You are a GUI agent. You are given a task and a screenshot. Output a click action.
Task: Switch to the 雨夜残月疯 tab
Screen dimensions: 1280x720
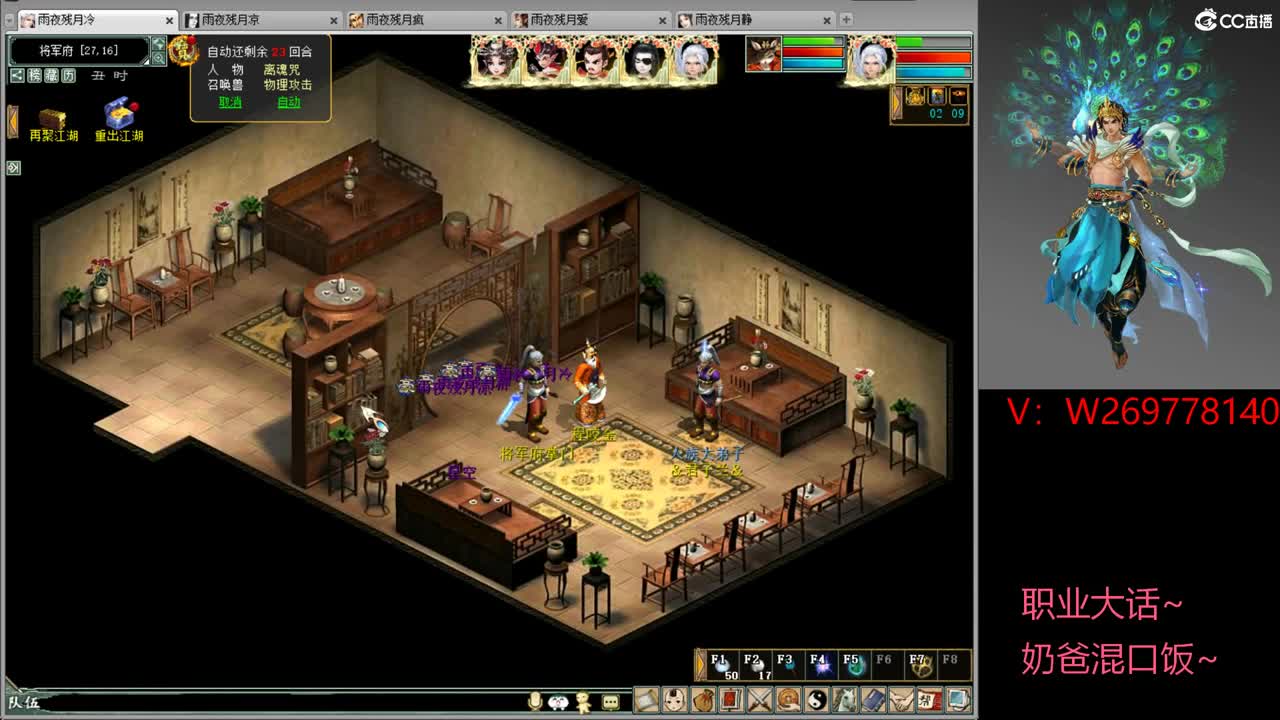(427, 20)
